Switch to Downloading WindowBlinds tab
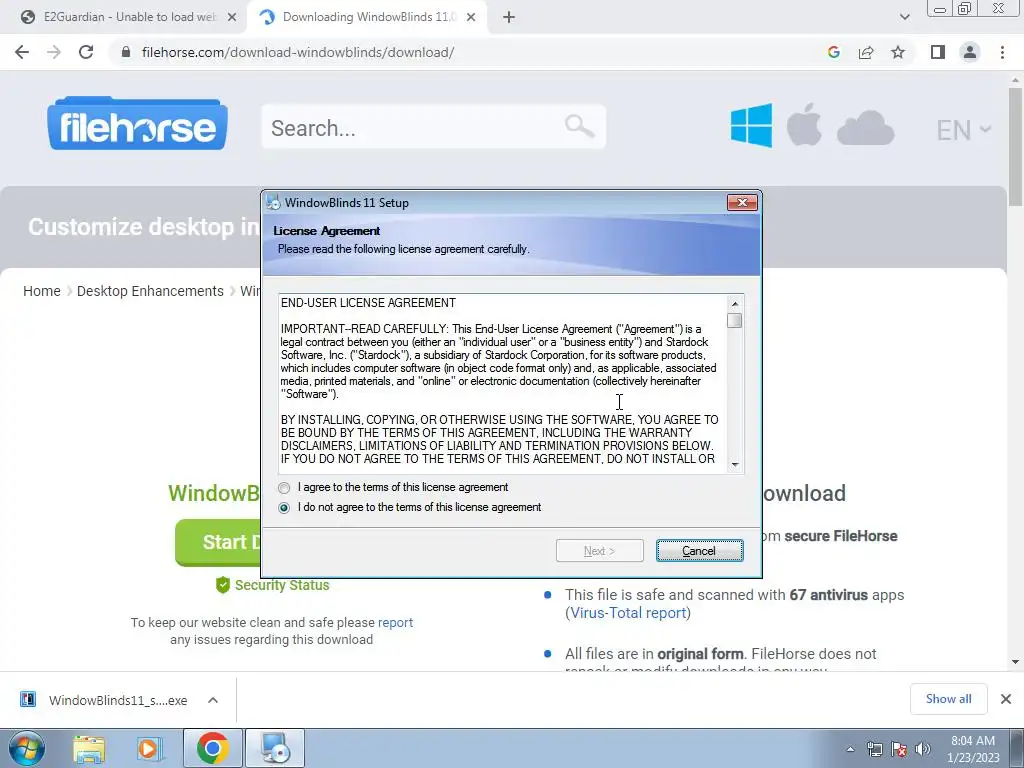 (x=369, y=17)
